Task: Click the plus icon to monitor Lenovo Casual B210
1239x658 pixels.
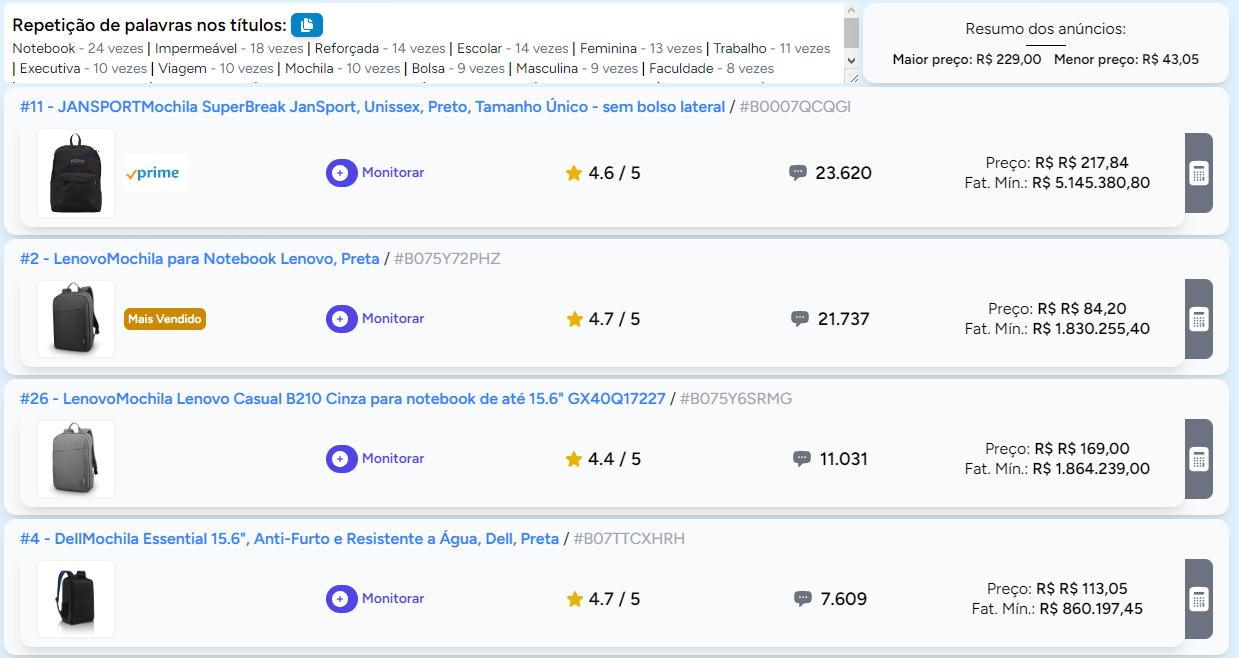Action: 341,459
